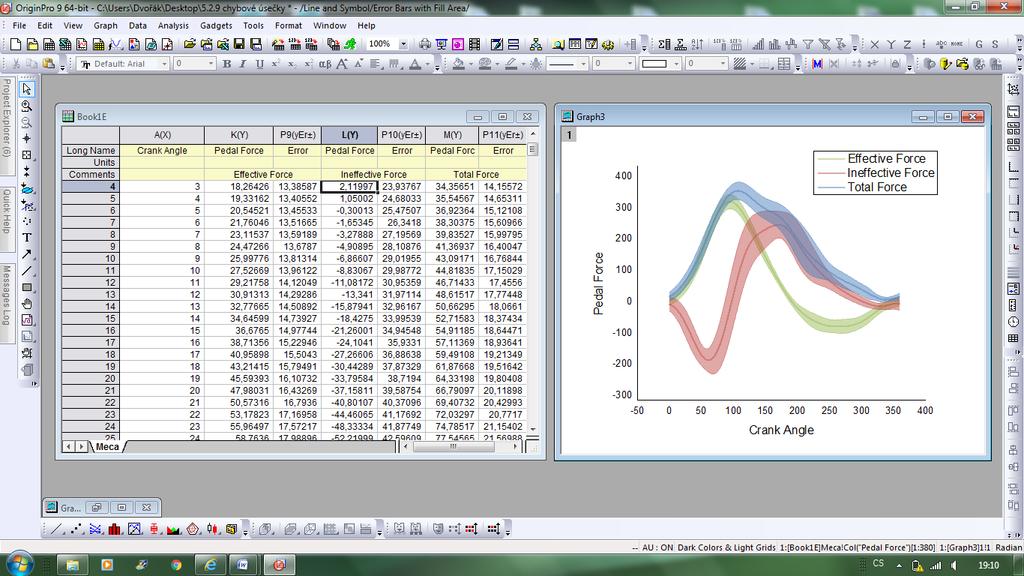Open the Graph menu

click(105, 25)
